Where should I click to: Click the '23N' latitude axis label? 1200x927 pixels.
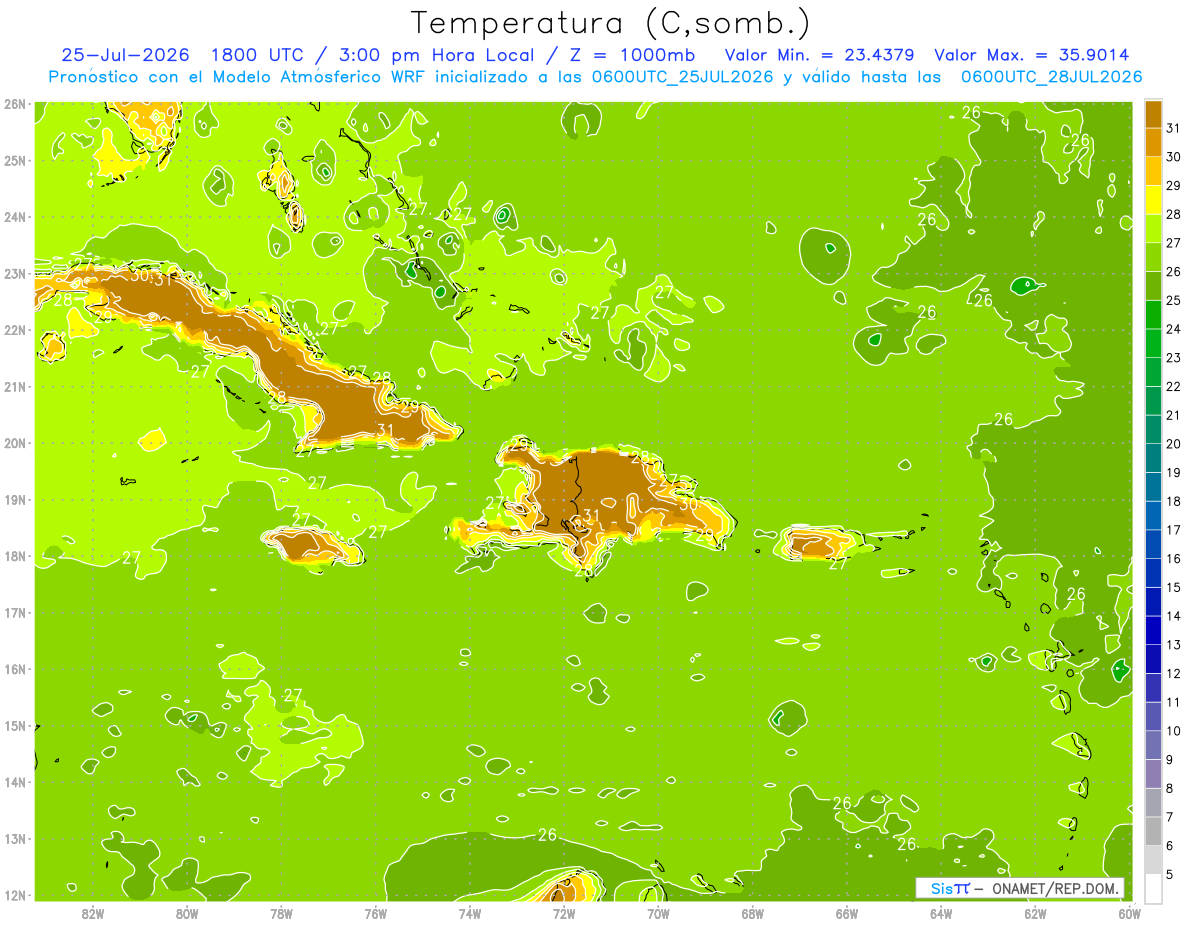pos(14,273)
